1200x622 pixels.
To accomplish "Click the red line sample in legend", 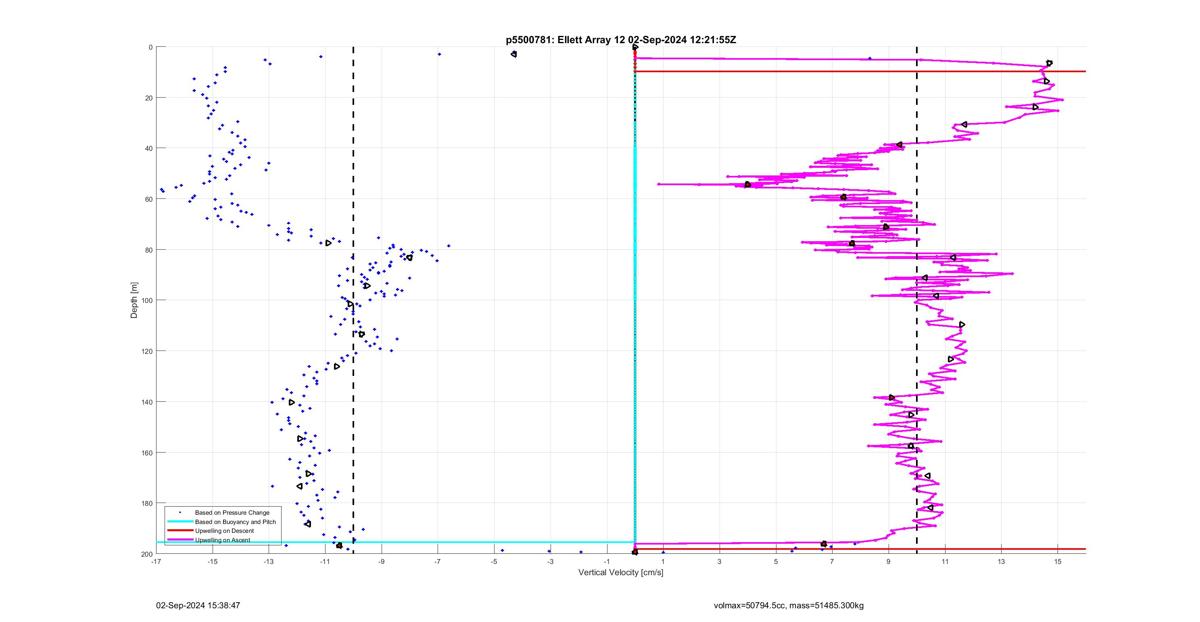I will pos(180,530).
